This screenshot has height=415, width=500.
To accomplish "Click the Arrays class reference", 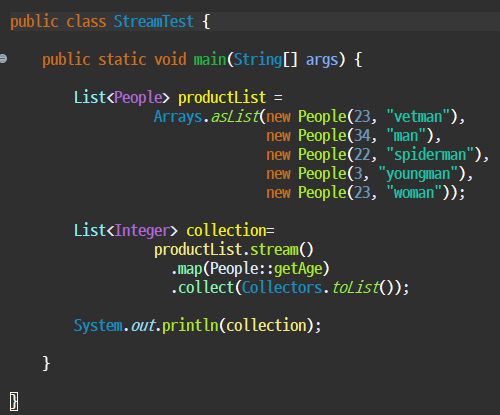I will click(178, 117).
